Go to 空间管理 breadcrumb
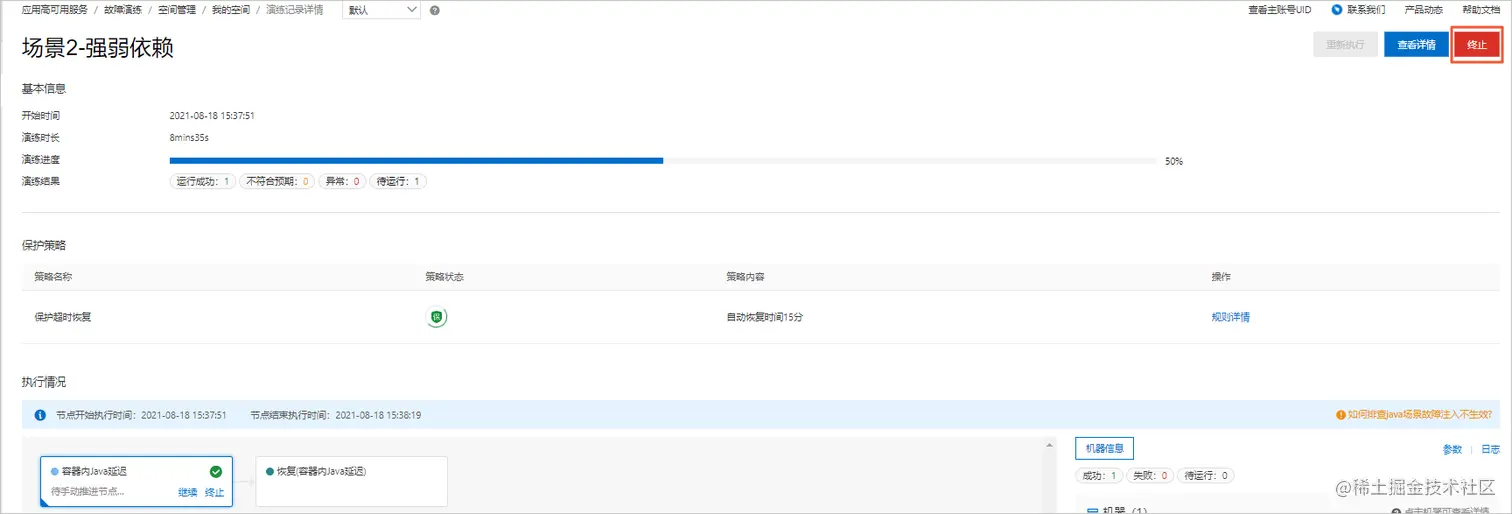 pos(179,10)
